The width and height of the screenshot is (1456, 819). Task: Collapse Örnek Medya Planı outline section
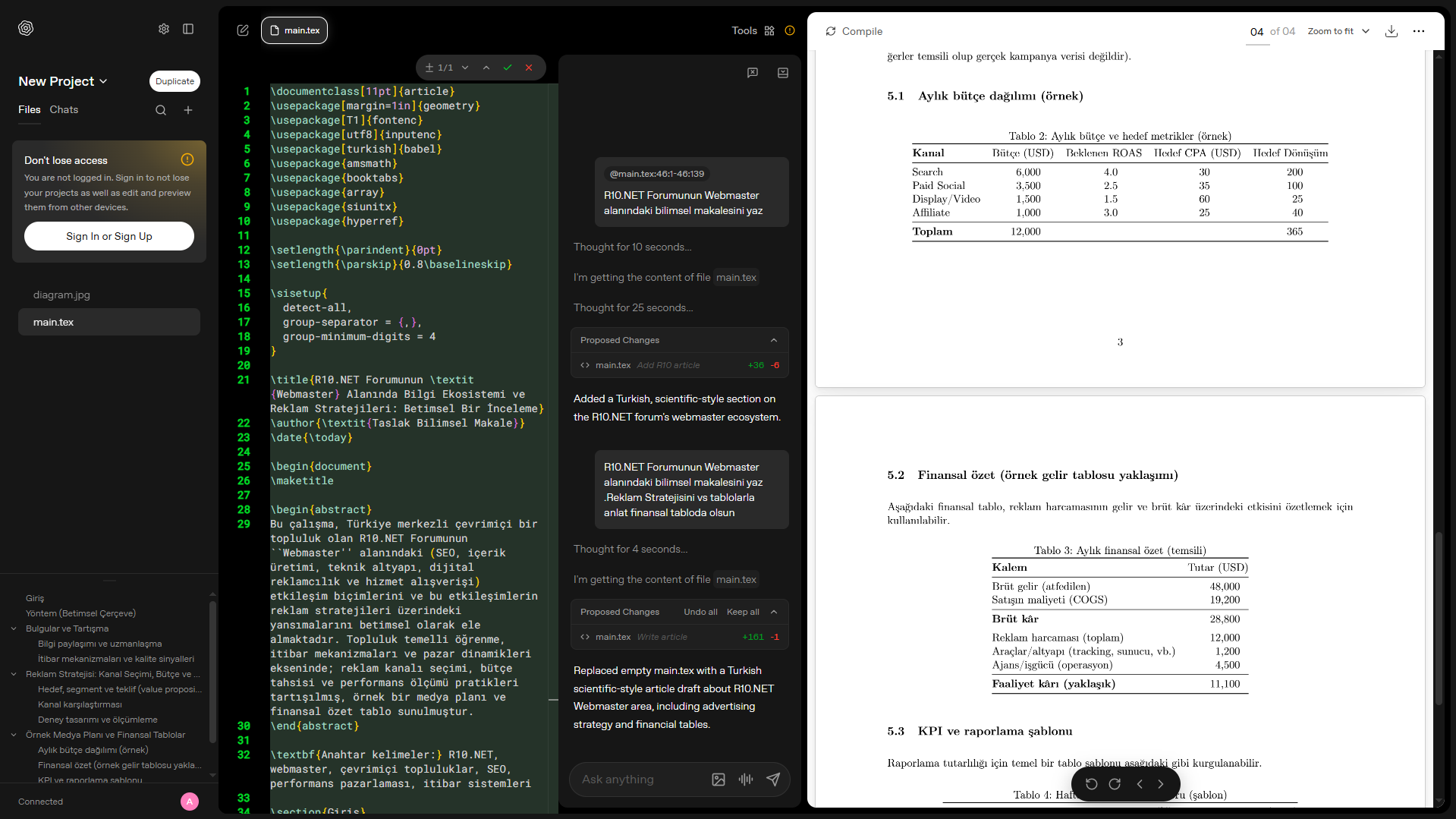[14, 735]
